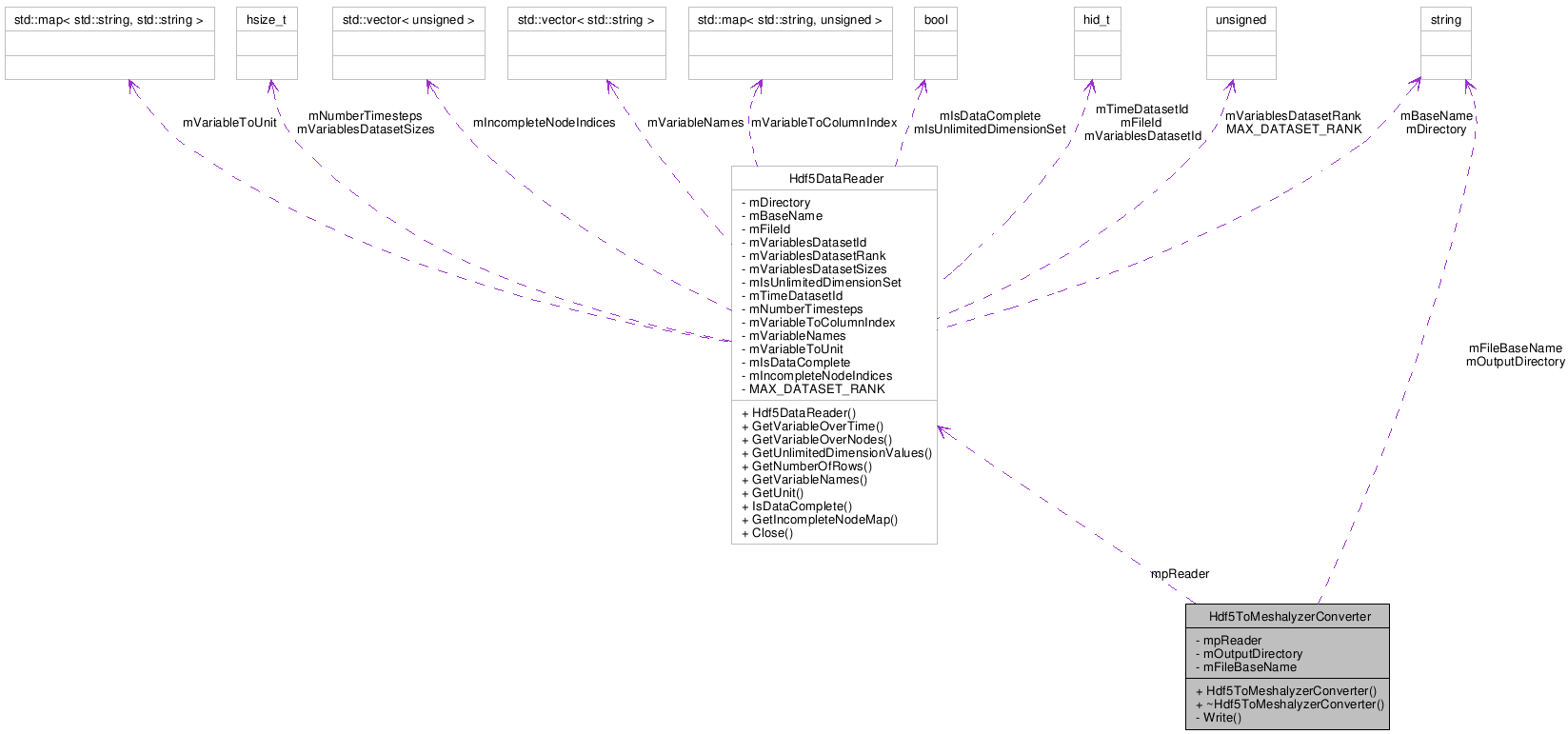Click the hid_t type node
This screenshot has height=734, width=1568.
1097,43
